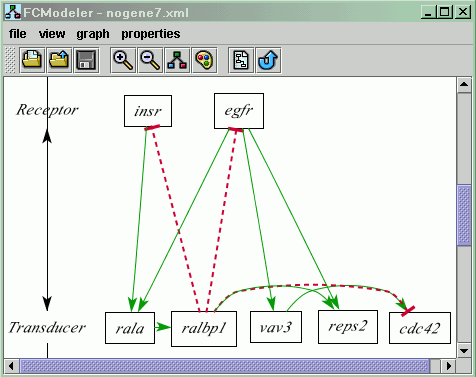Click the folder with blue arrow icon
The height and width of the screenshot is (377, 476).
coord(59,60)
